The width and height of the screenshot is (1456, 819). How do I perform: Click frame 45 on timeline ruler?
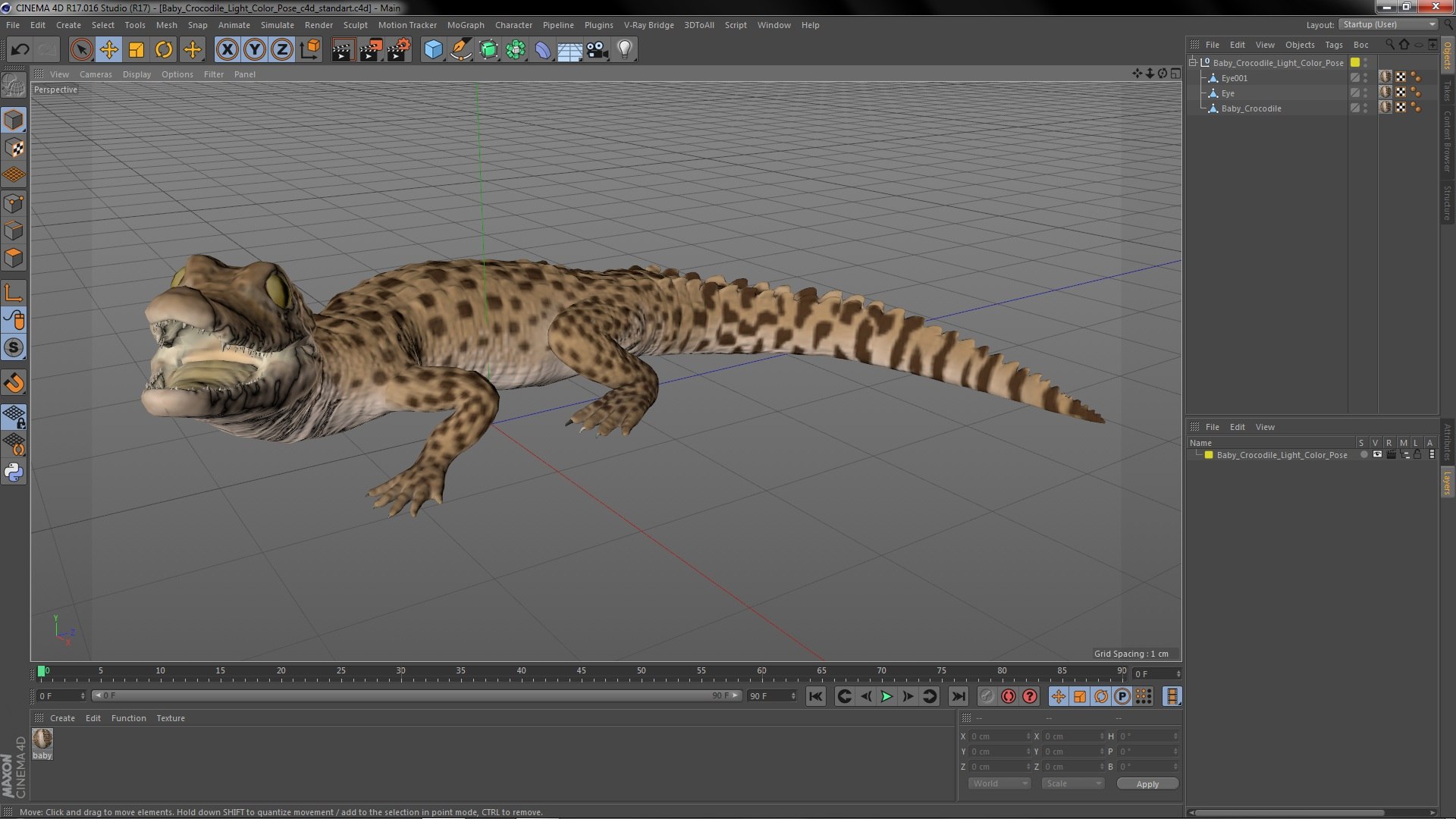pyautogui.click(x=581, y=671)
